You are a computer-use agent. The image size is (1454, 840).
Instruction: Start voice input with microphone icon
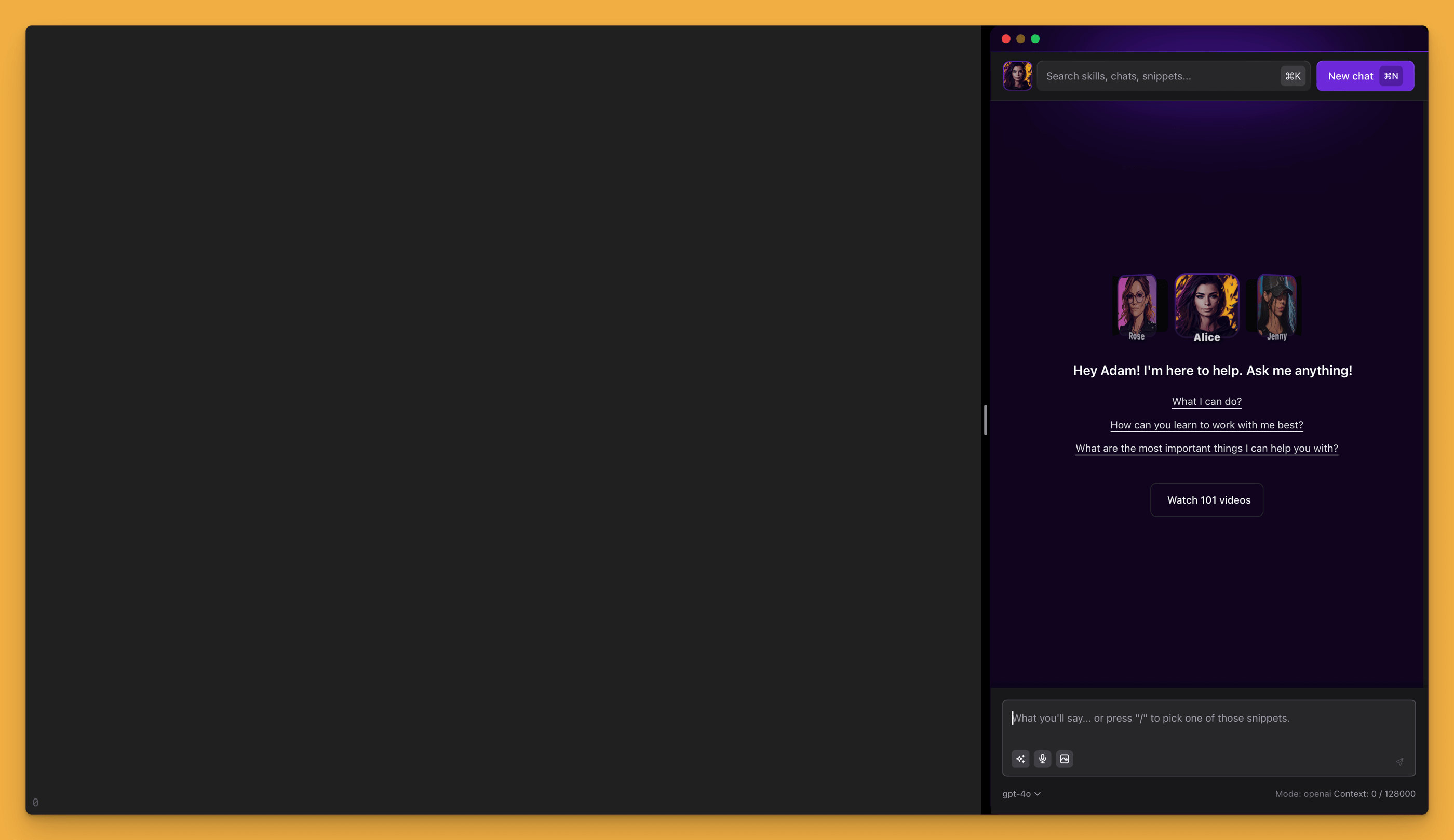1042,758
